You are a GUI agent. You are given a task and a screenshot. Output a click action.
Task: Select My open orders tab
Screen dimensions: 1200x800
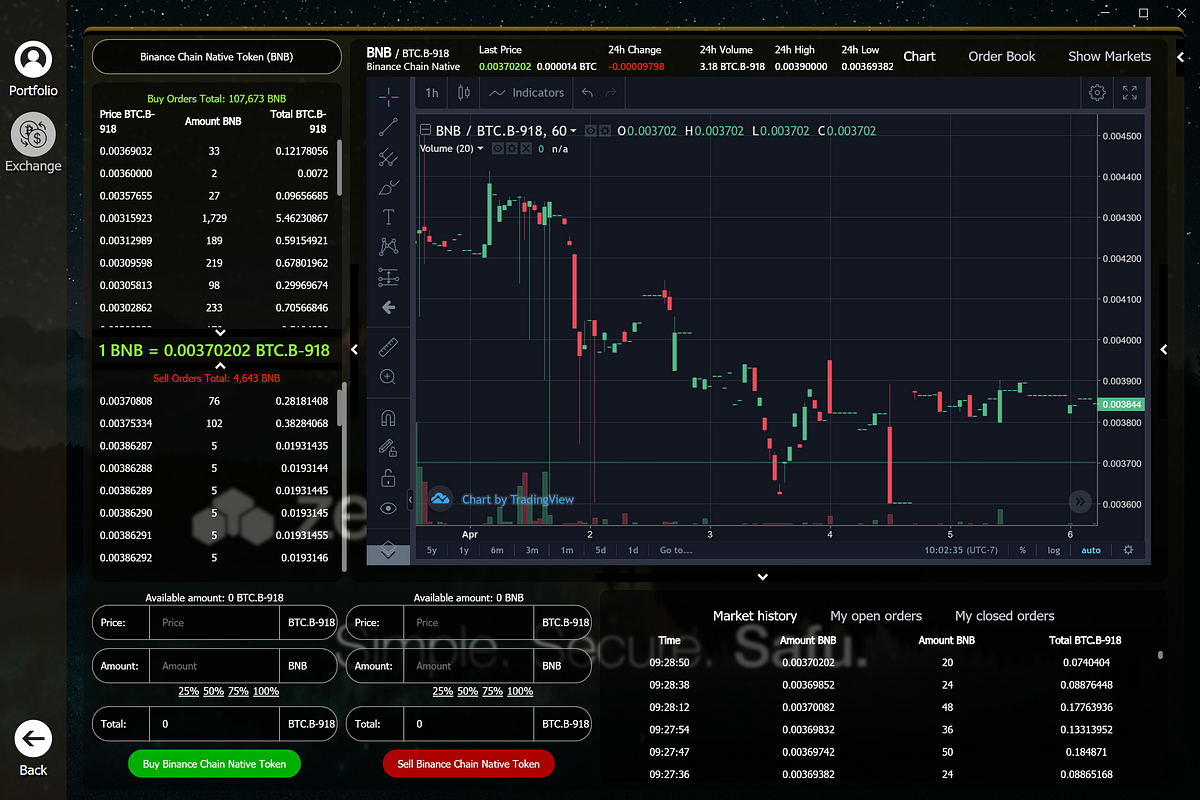[x=876, y=616]
